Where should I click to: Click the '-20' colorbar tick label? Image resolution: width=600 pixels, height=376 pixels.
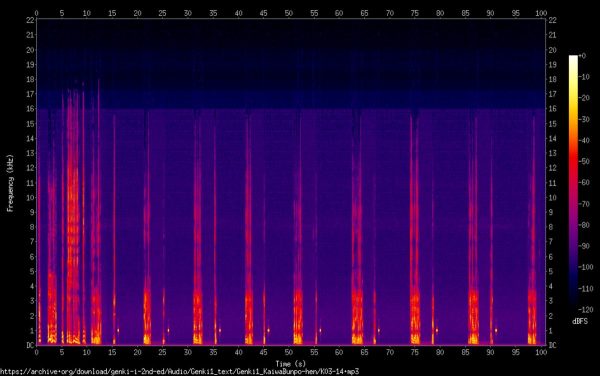(x=584, y=98)
